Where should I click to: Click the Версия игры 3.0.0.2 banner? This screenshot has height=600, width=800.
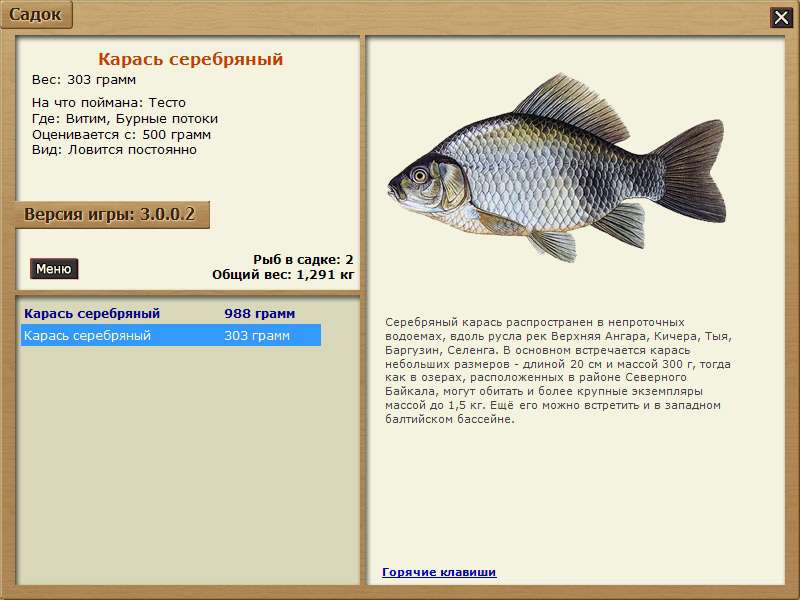tap(110, 215)
